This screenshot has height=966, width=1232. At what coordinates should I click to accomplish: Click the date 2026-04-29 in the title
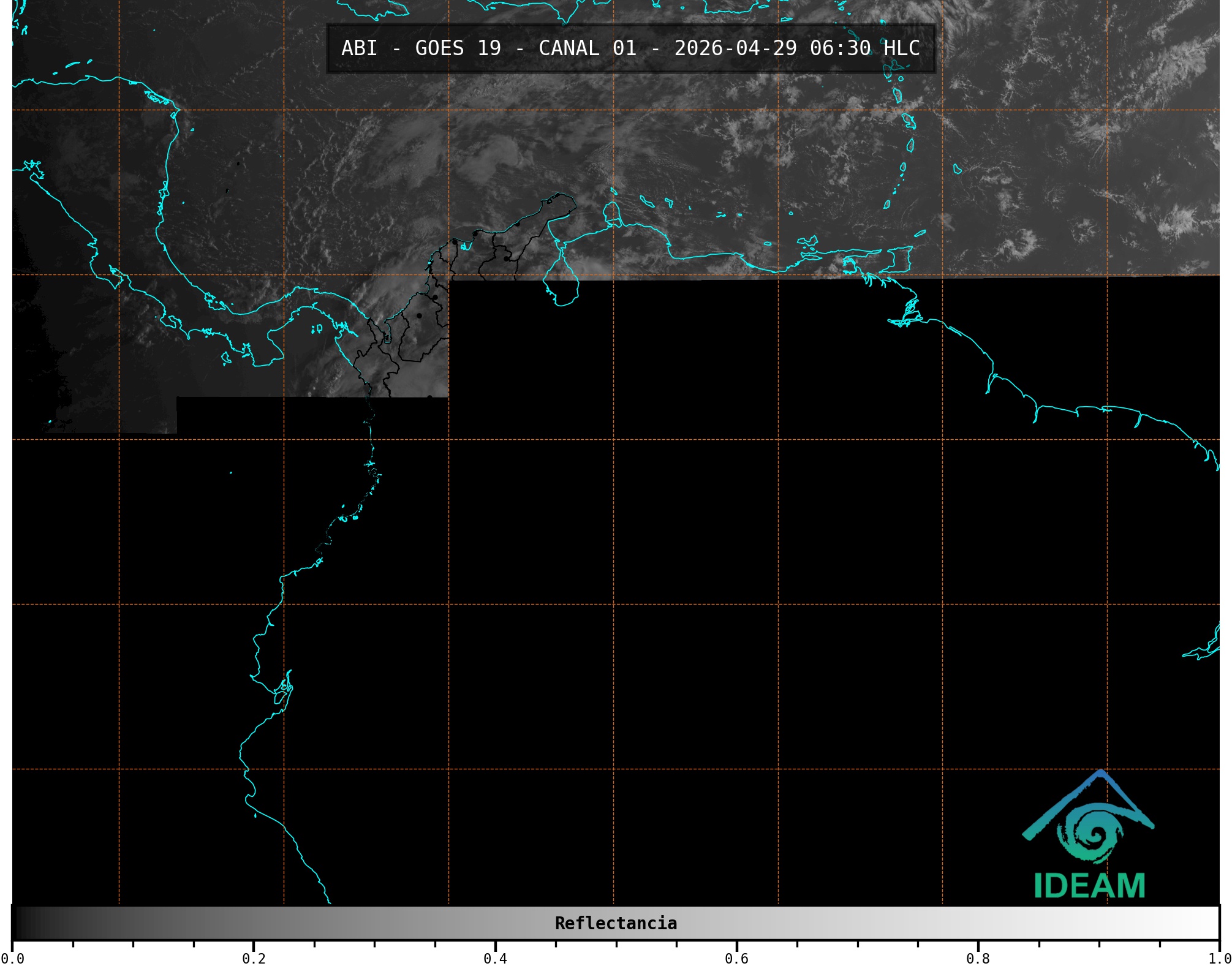point(735,48)
